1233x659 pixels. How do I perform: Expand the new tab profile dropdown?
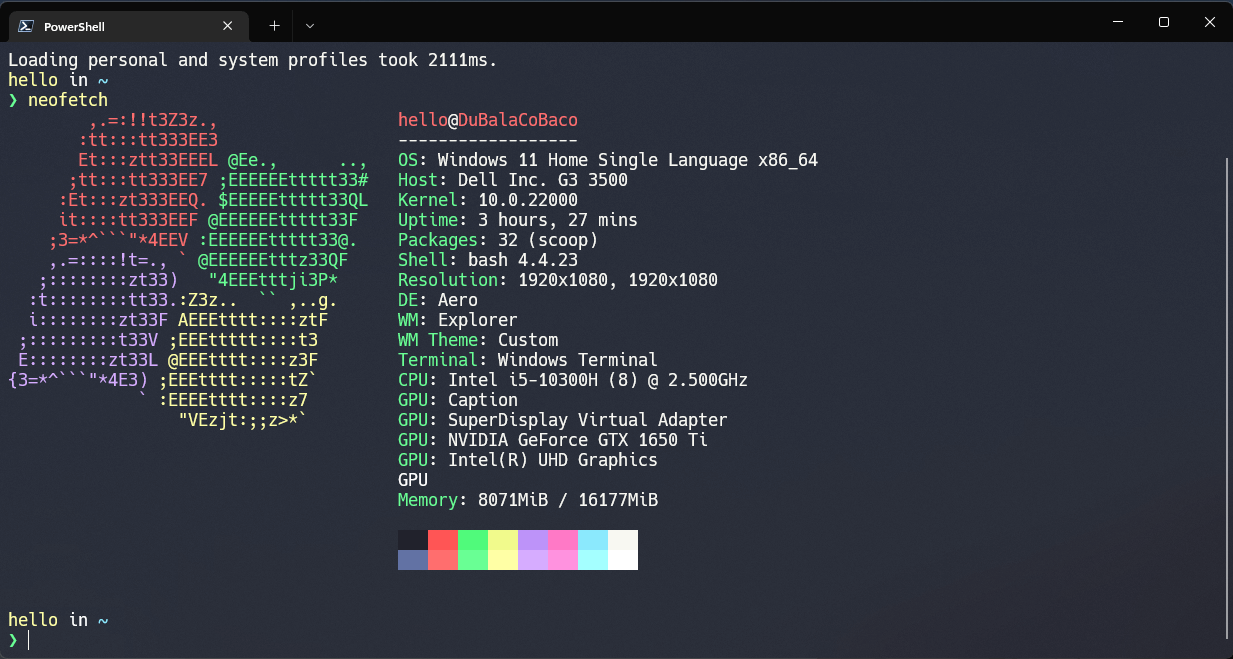coord(309,26)
